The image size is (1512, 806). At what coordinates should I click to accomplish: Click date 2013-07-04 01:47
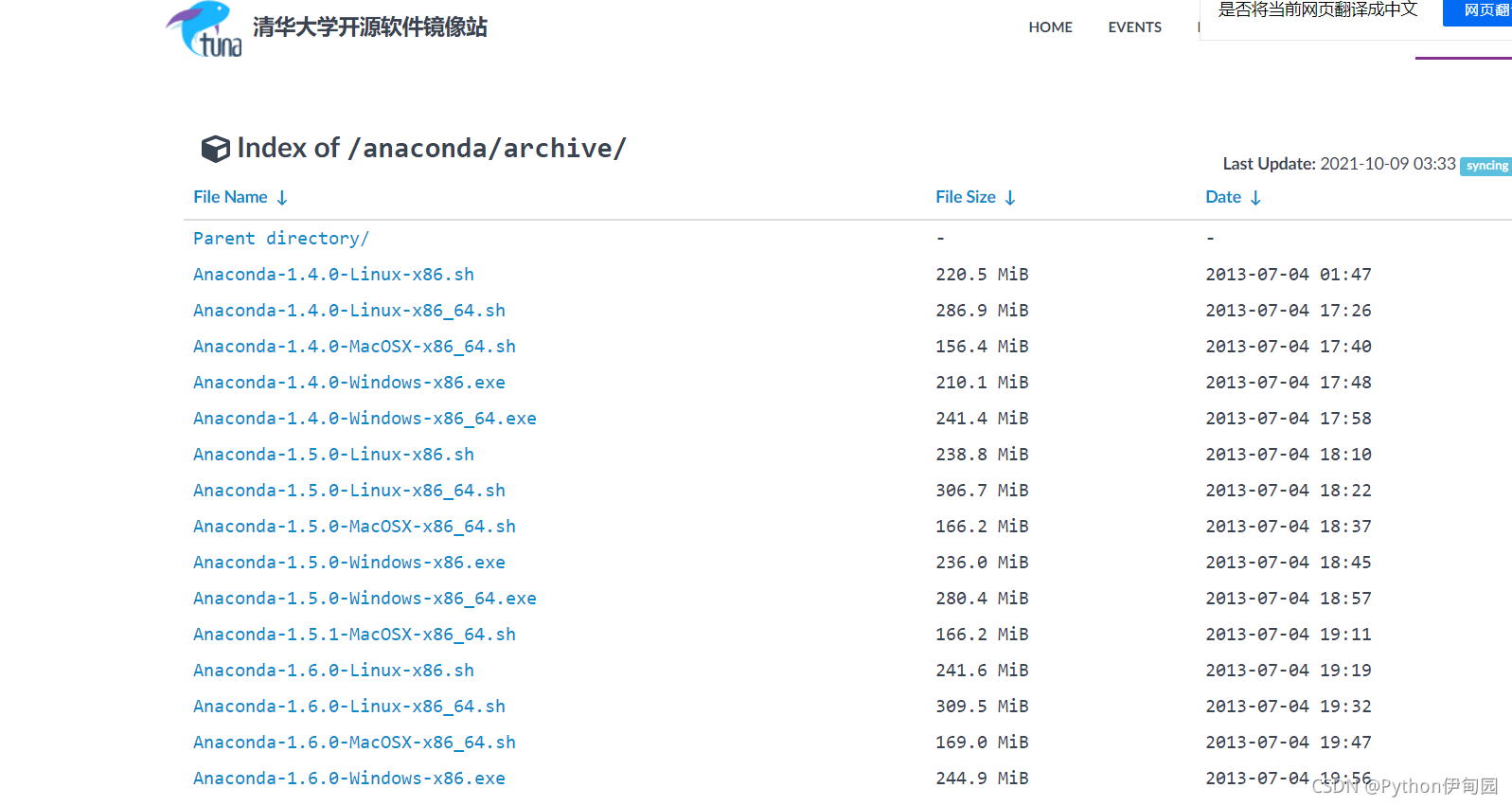[1289, 275]
